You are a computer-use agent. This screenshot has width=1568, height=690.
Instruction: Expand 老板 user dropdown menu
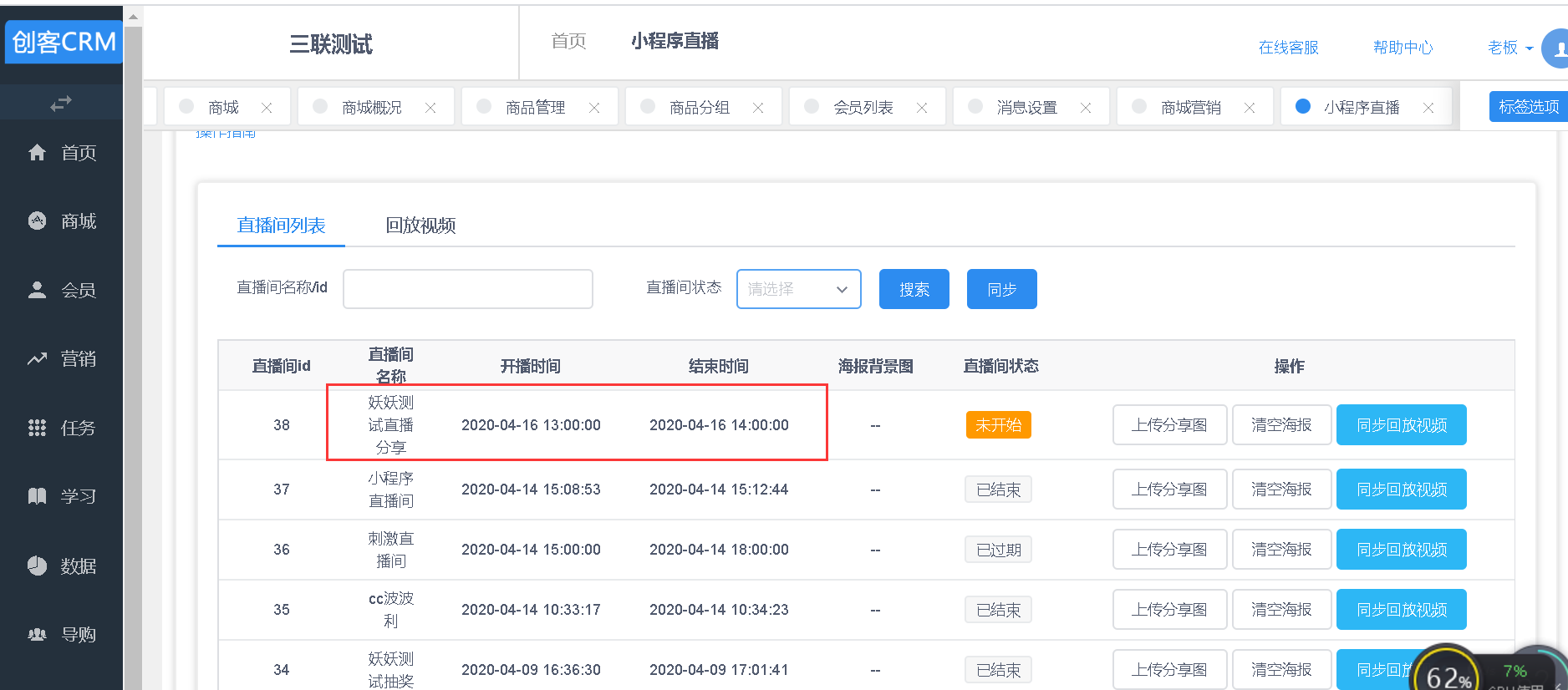(1509, 48)
